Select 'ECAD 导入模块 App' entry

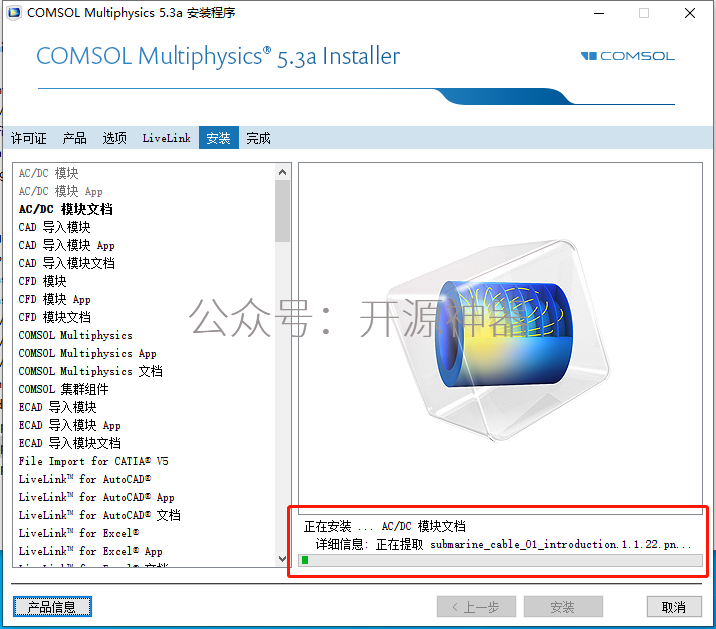(x=69, y=425)
